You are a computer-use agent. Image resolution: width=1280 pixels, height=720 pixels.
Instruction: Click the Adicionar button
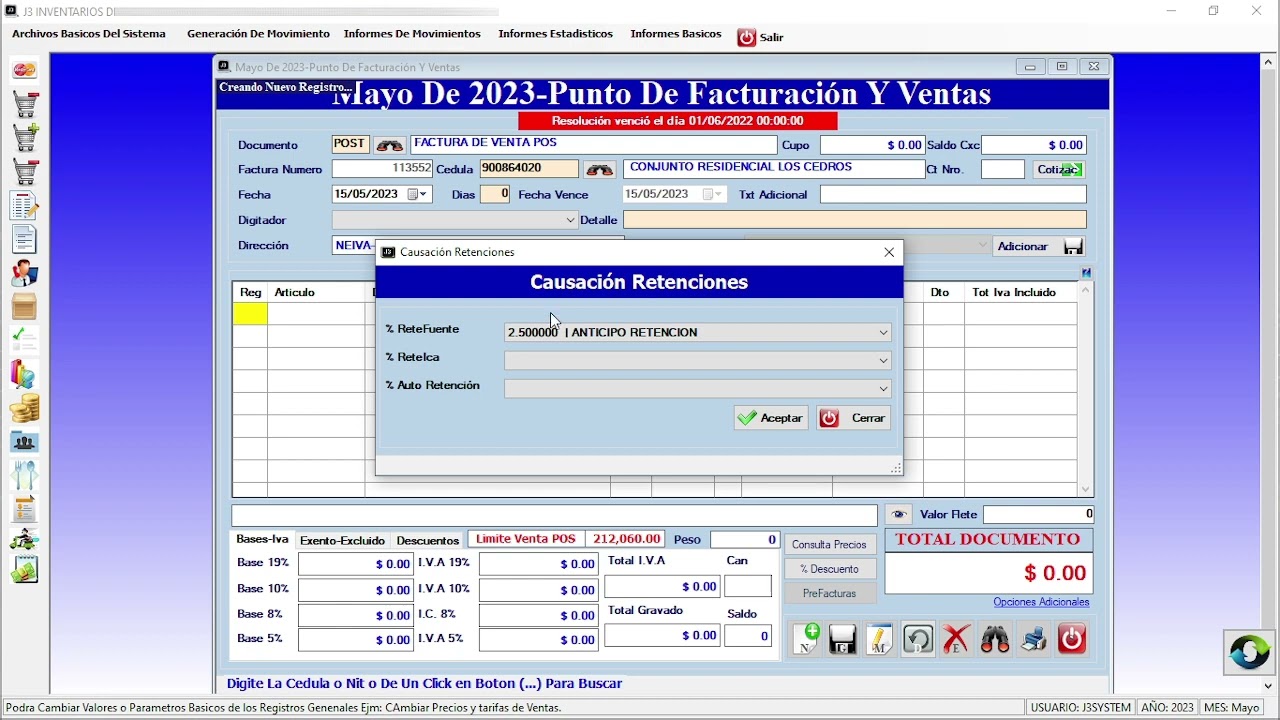(1039, 246)
